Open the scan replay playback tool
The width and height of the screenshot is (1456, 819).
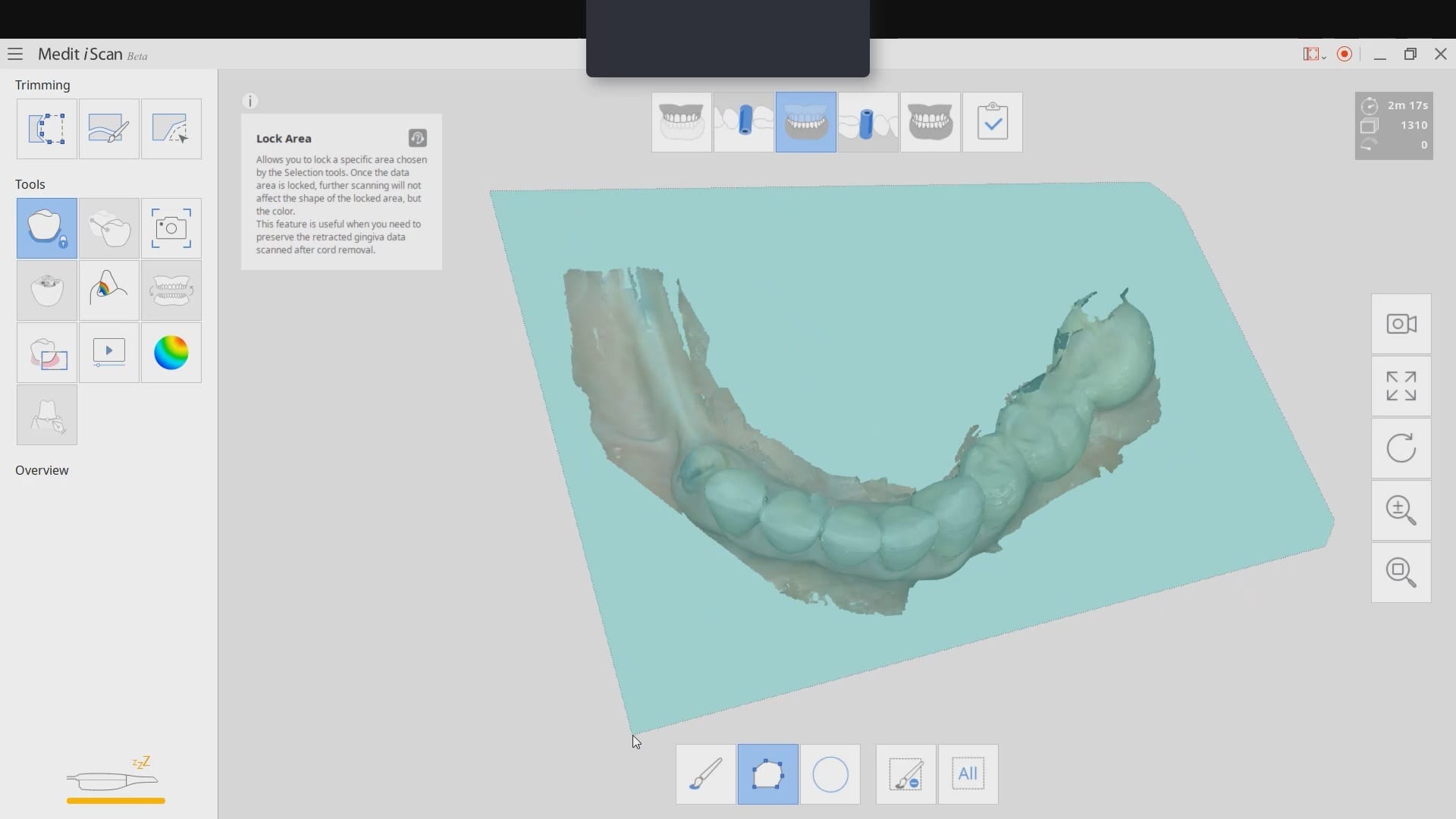pos(109,353)
